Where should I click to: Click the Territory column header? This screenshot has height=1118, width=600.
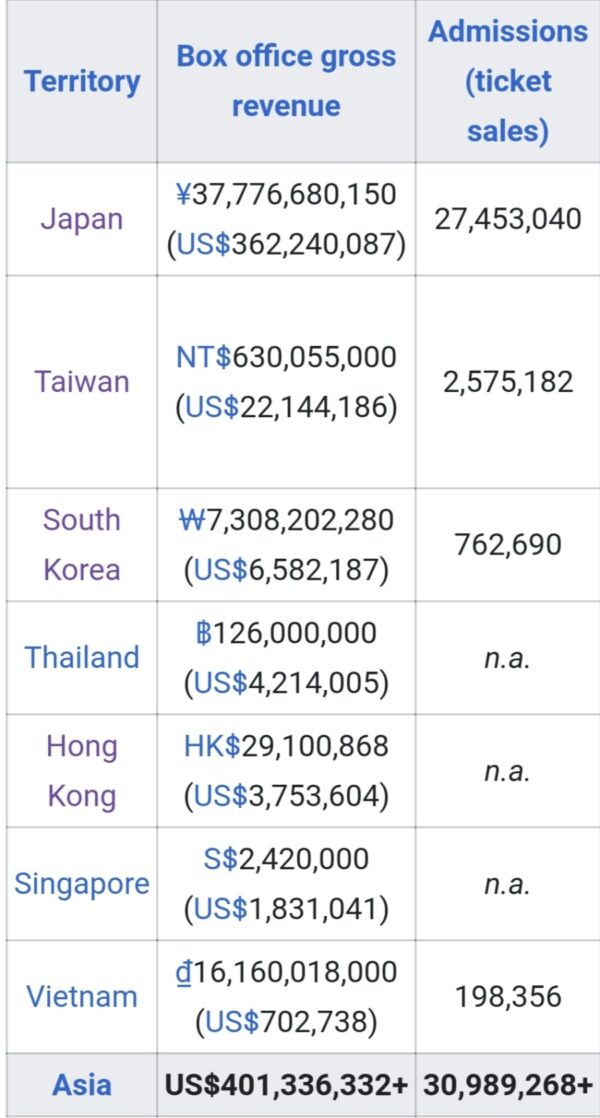coord(82,81)
